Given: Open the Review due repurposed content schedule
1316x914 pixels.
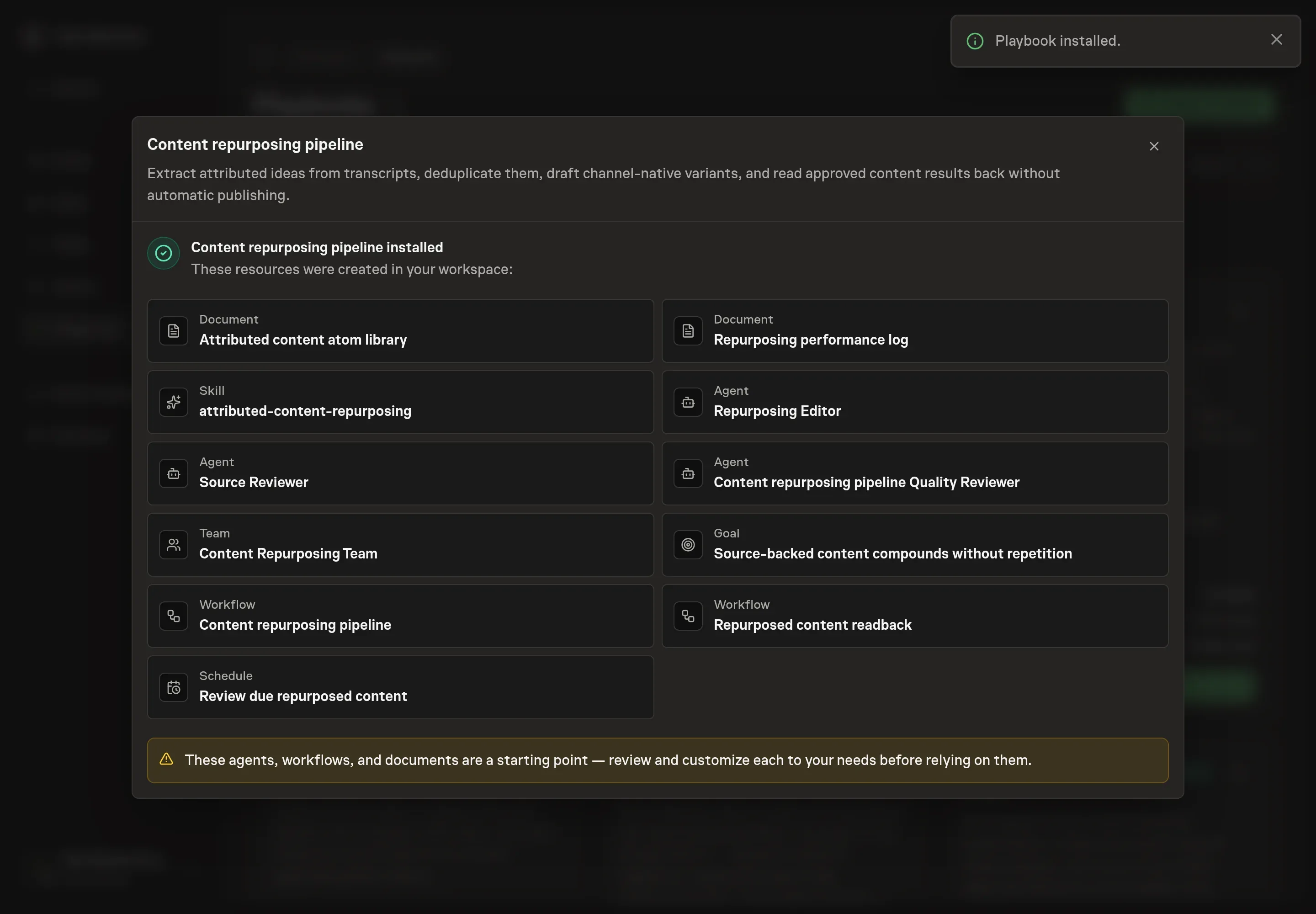Looking at the screenshot, I should coord(400,687).
